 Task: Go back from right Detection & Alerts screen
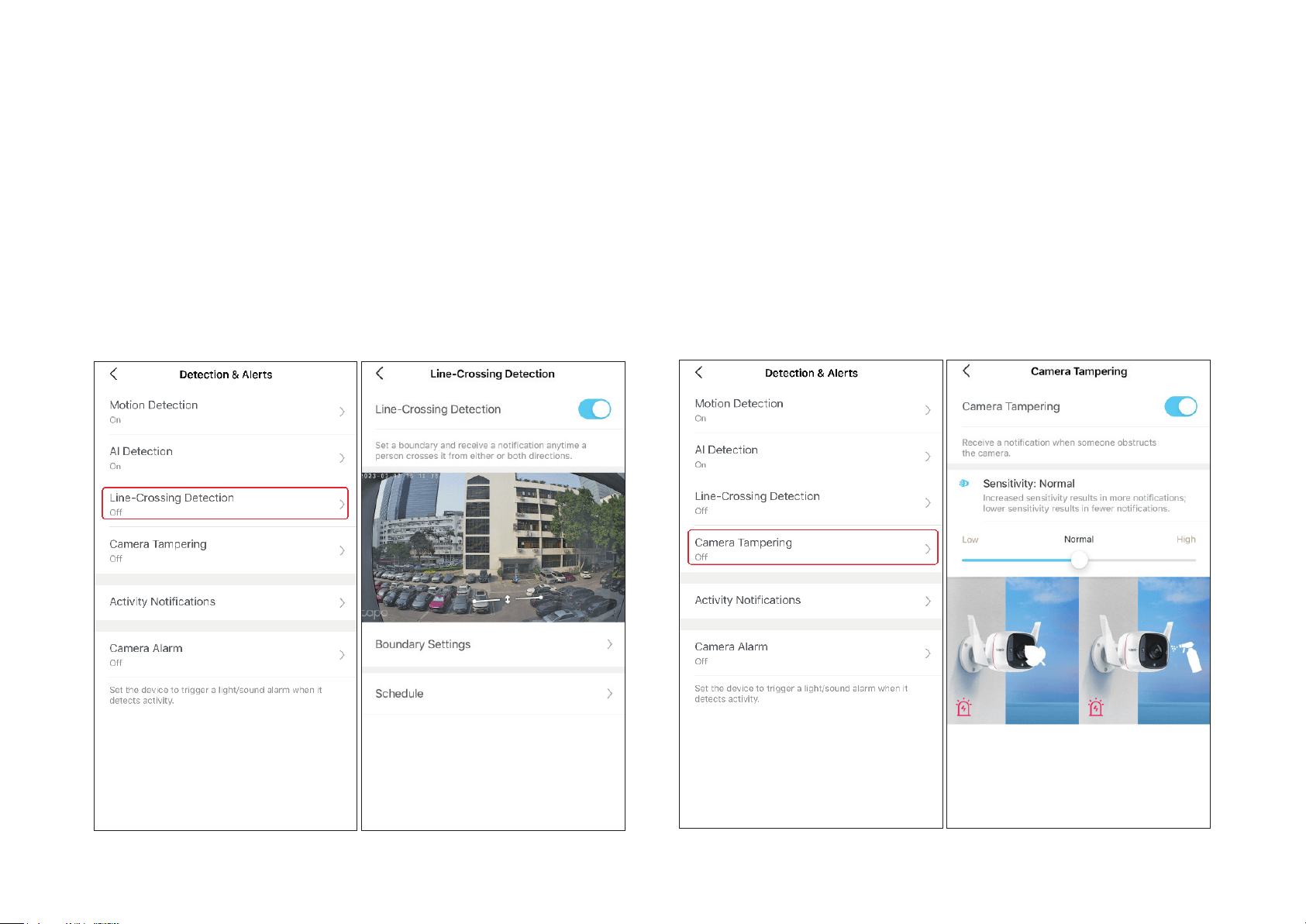(x=699, y=372)
